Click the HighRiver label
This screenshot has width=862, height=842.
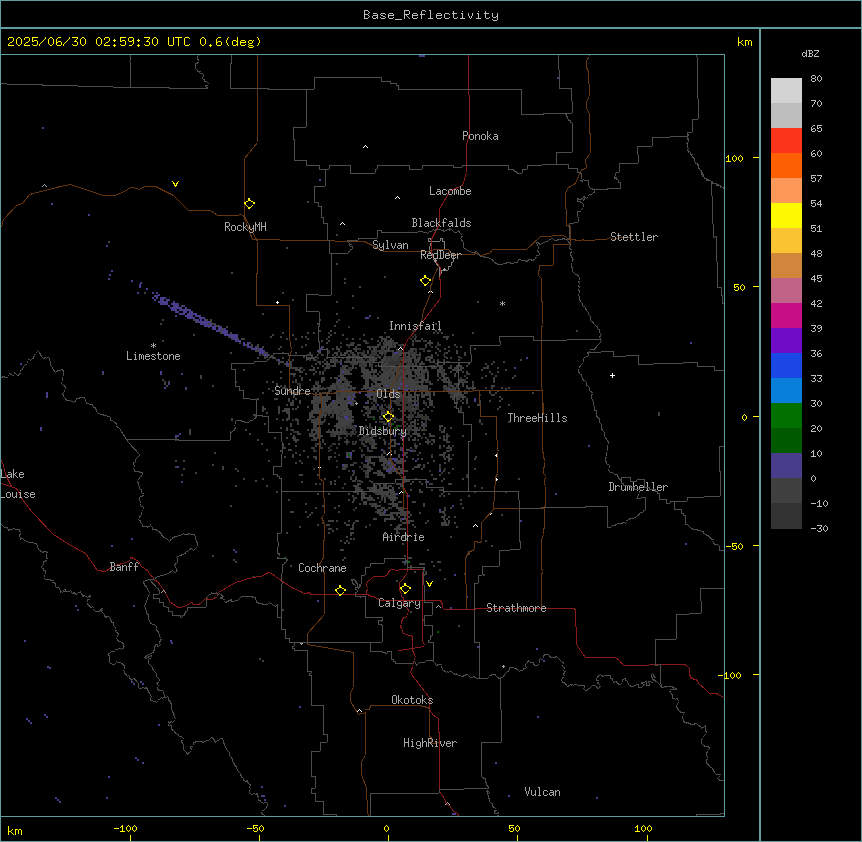click(x=430, y=743)
